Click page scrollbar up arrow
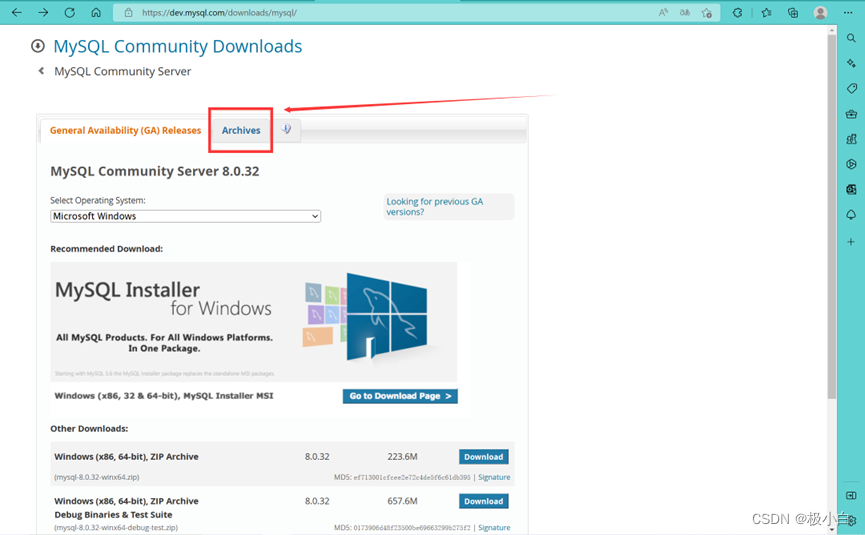The image size is (865, 535). tap(832, 30)
